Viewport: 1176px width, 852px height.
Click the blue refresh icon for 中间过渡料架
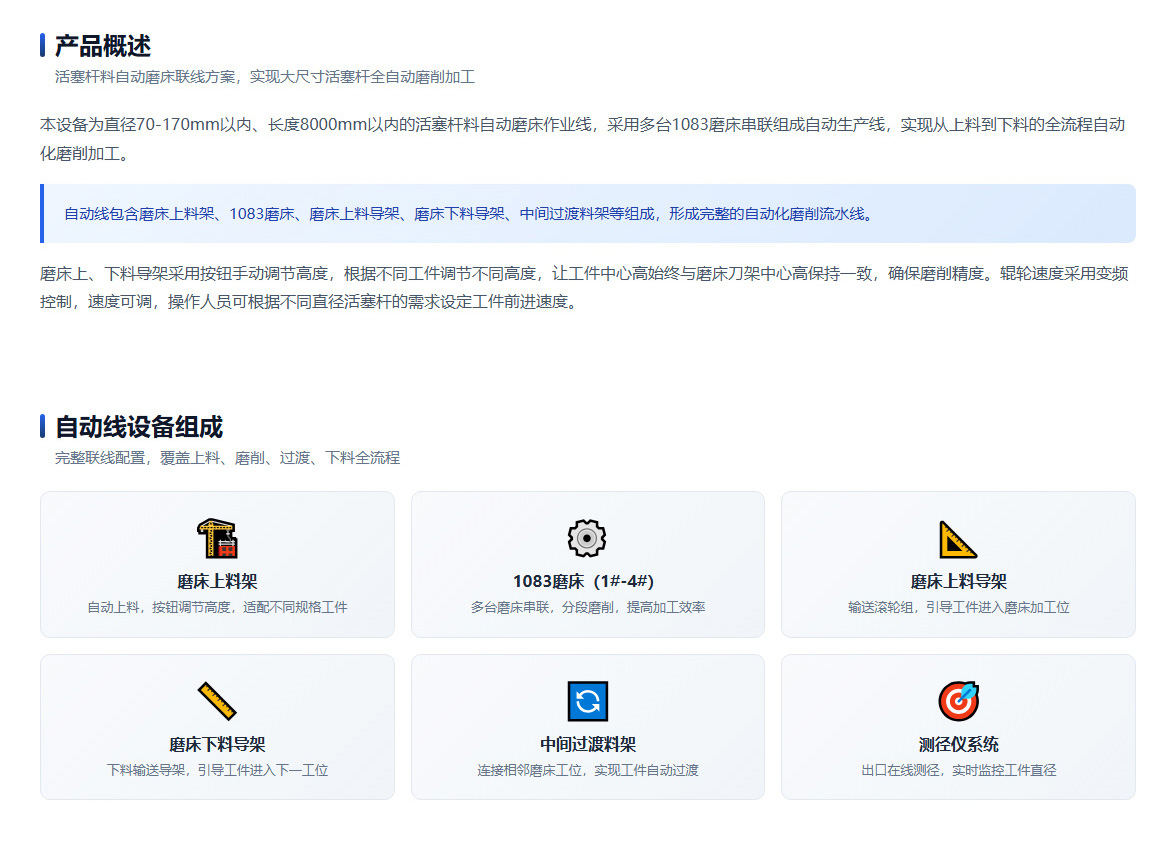coord(587,701)
